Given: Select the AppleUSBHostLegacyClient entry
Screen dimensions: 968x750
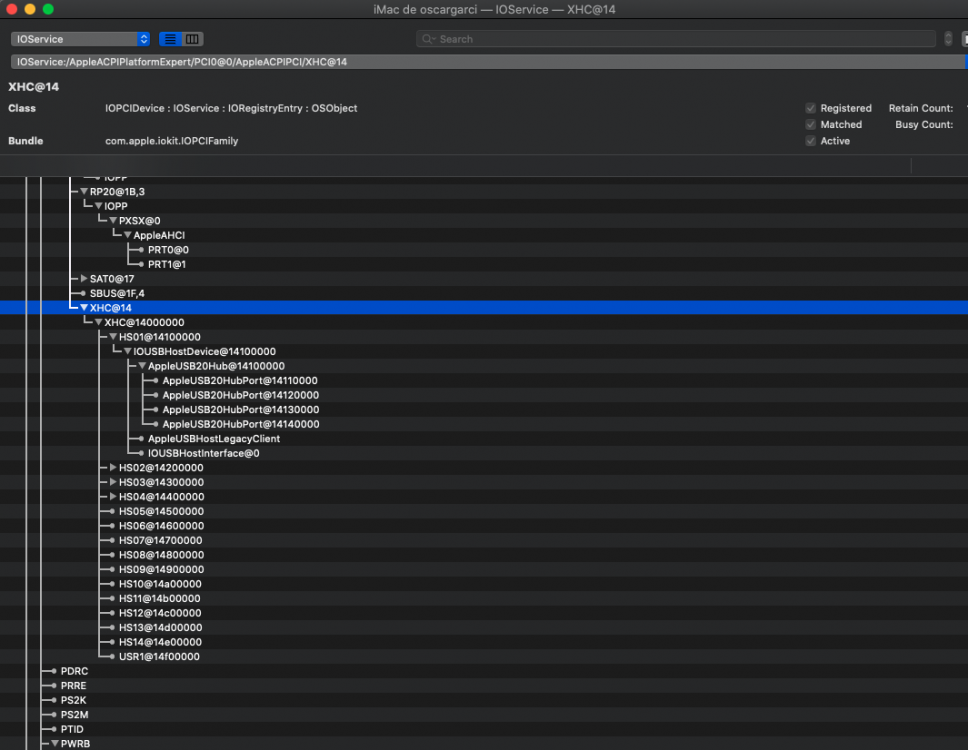Looking at the screenshot, I should tap(214, 439).
